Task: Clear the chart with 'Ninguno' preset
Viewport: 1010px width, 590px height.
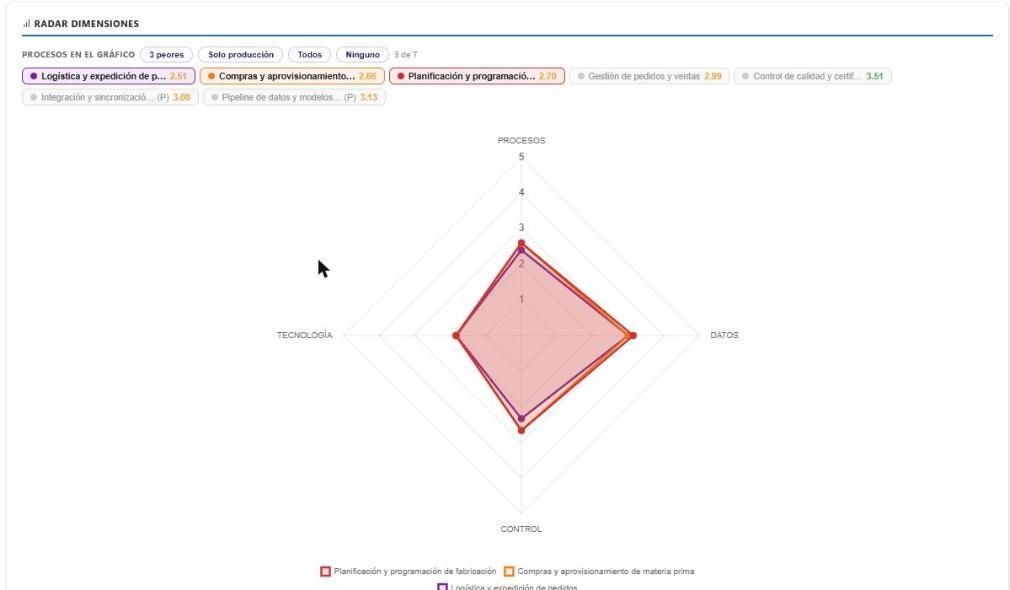Action: click(363, 55)
